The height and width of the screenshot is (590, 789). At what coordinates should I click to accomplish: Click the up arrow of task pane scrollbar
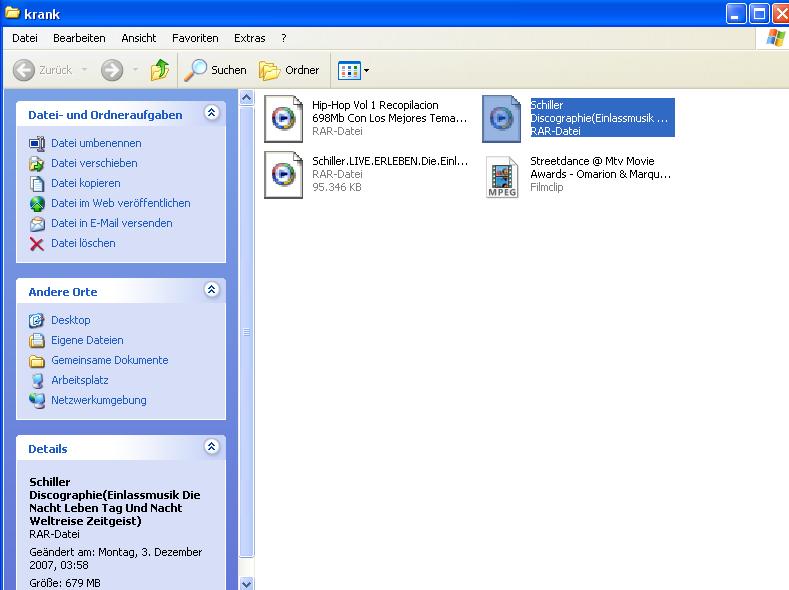tap(247, 97)
